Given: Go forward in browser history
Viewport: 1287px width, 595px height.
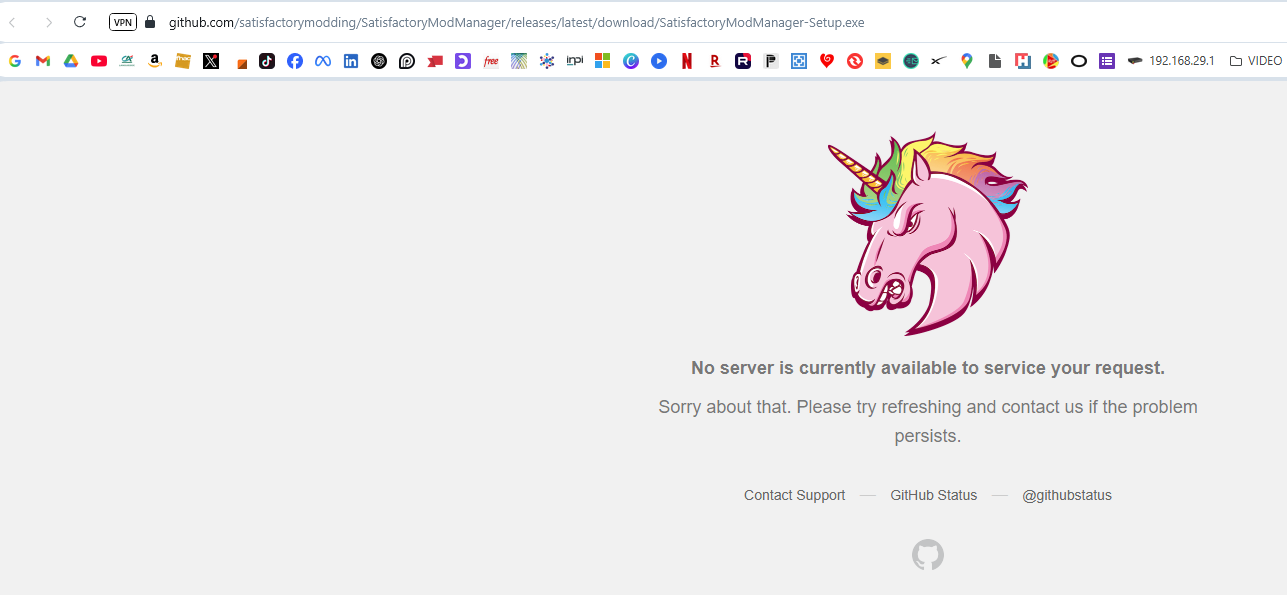Looking at the screenshot, I should coord(48,22).
